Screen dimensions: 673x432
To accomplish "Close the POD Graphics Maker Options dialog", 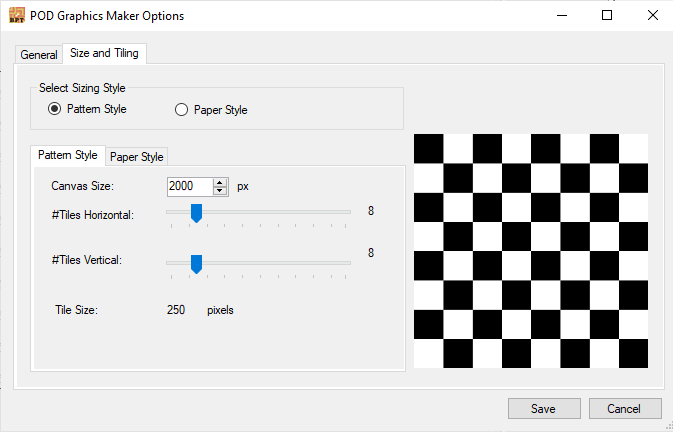I will click(x=652, y=15).
